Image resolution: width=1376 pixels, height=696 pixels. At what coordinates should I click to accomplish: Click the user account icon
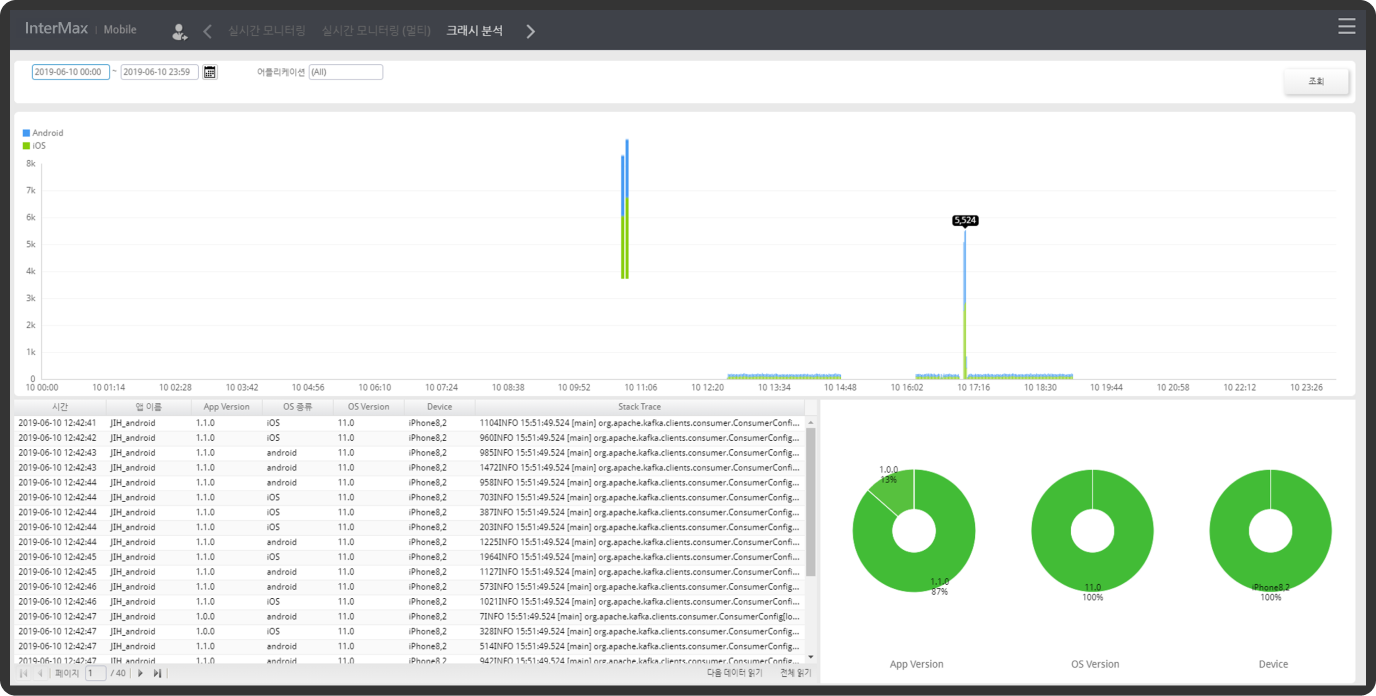tap(179, 32)
